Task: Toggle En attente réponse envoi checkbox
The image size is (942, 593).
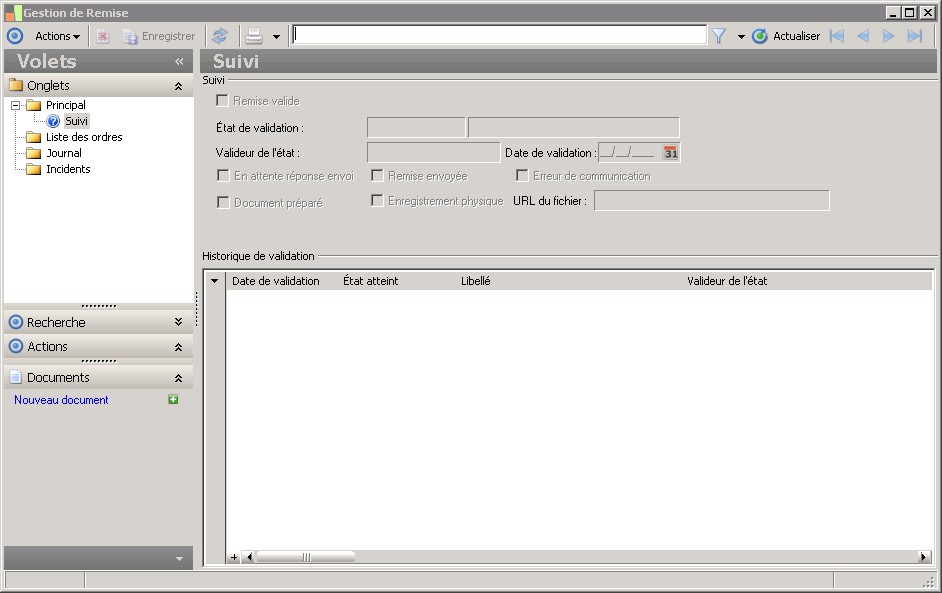Action: point(223,175)
